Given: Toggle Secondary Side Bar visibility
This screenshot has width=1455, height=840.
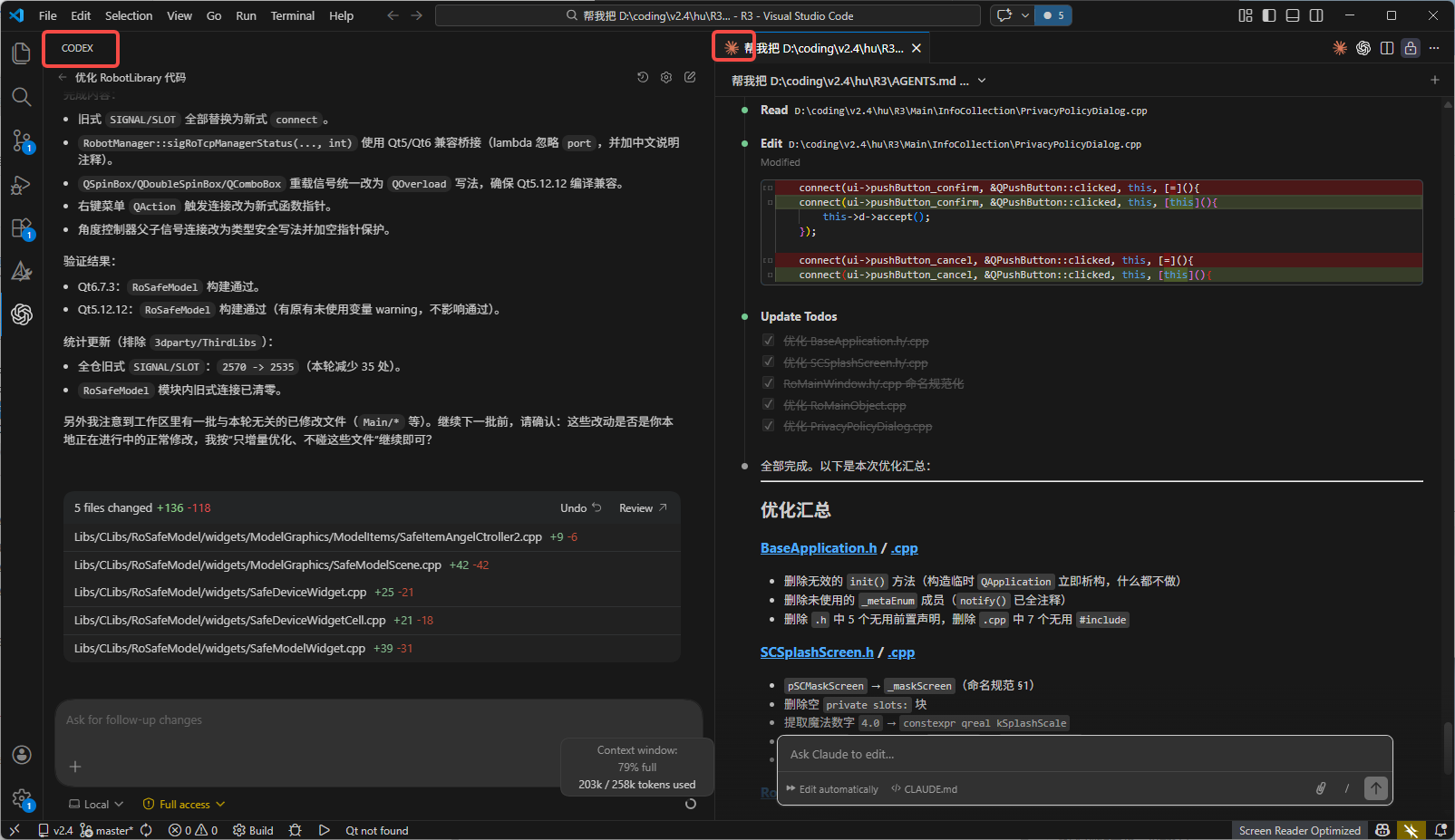Looking at the screenshot, I should pos(1315,15).
